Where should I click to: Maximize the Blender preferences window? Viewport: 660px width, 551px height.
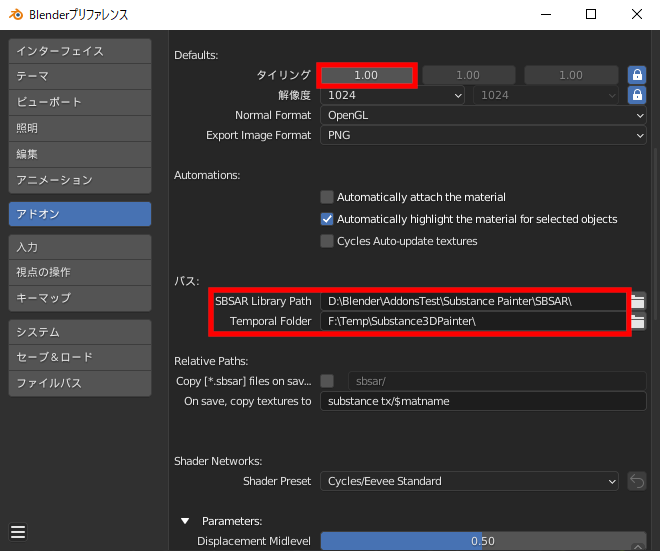click(591, 15)
